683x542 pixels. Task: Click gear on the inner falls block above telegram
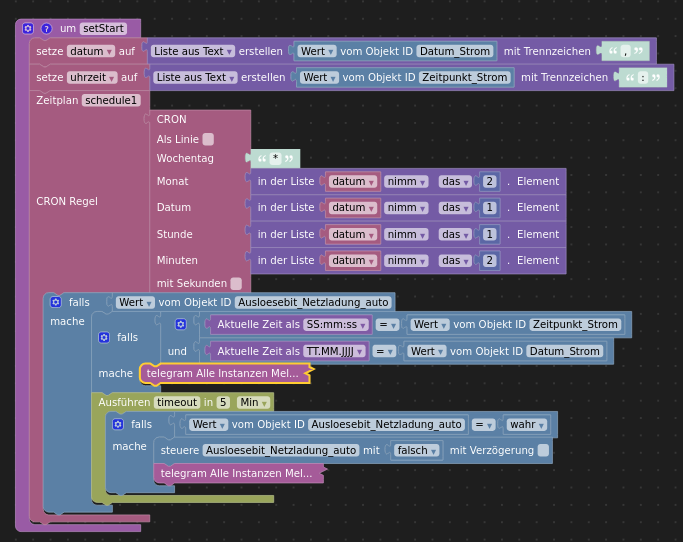click(104, 338)
